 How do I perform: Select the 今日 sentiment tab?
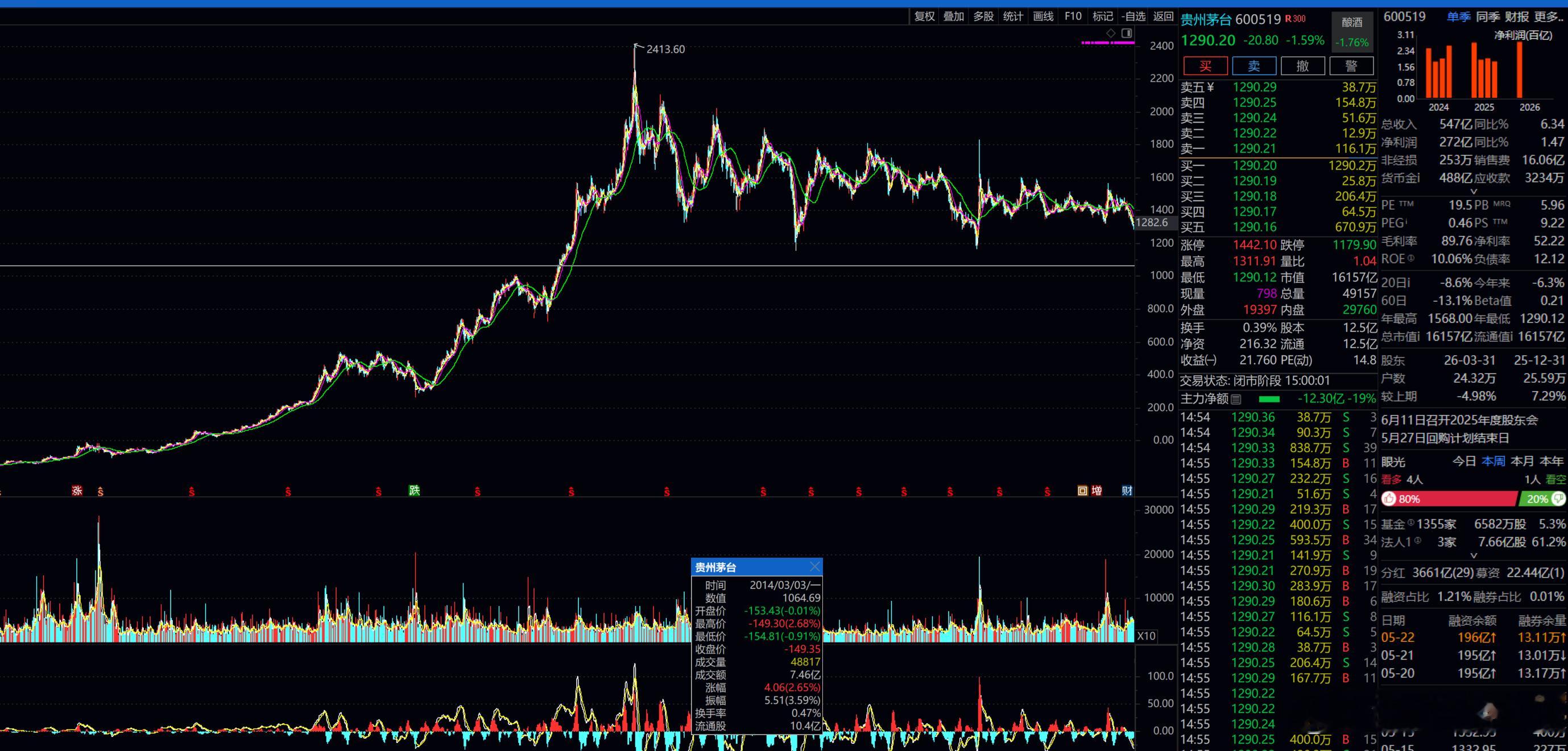point(1464,461)
